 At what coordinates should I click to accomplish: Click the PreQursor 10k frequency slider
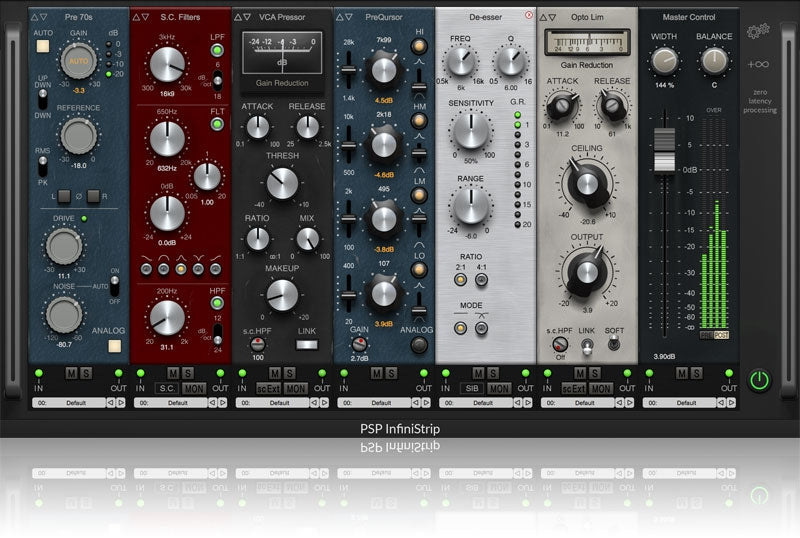point(349,144)
